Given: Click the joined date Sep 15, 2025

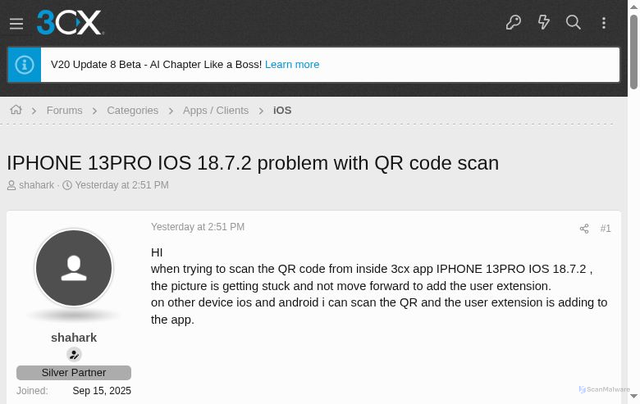Looking at the screenshot, I should [102, 391].
